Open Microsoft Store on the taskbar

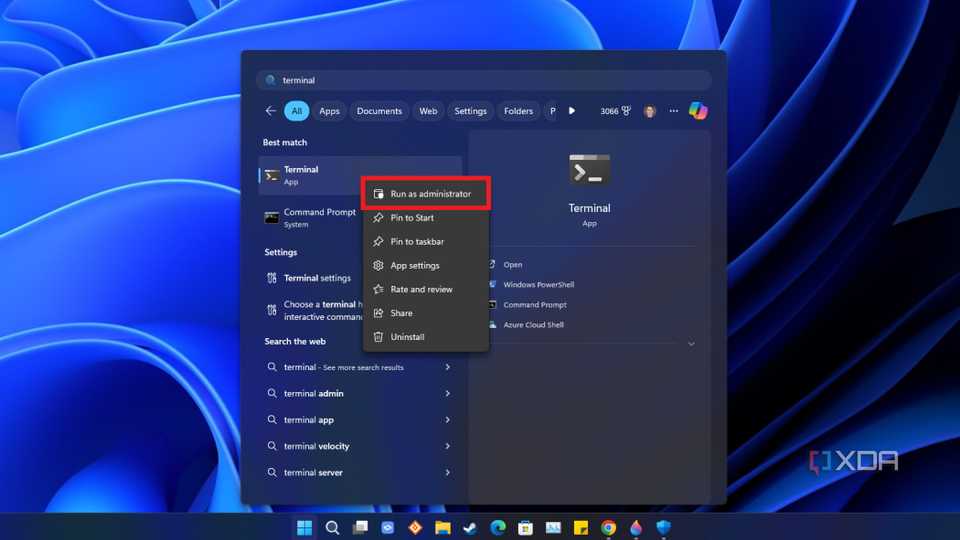tap(525, 527)
